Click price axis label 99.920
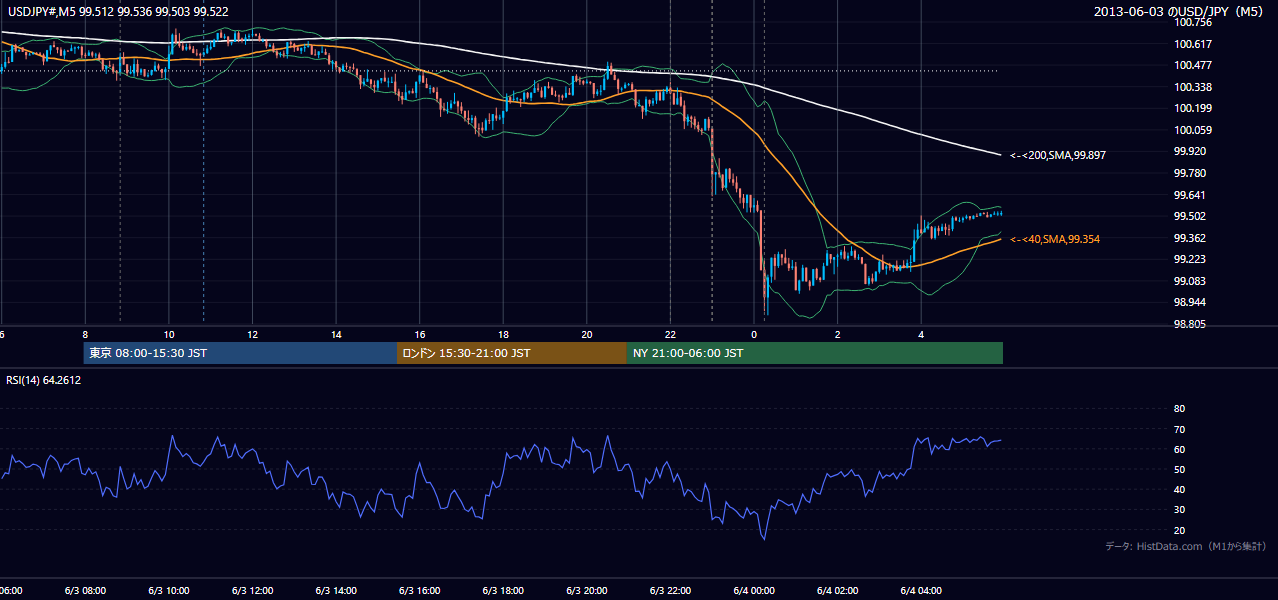This screenshot has width=1278, height=600. point(1190,151)
